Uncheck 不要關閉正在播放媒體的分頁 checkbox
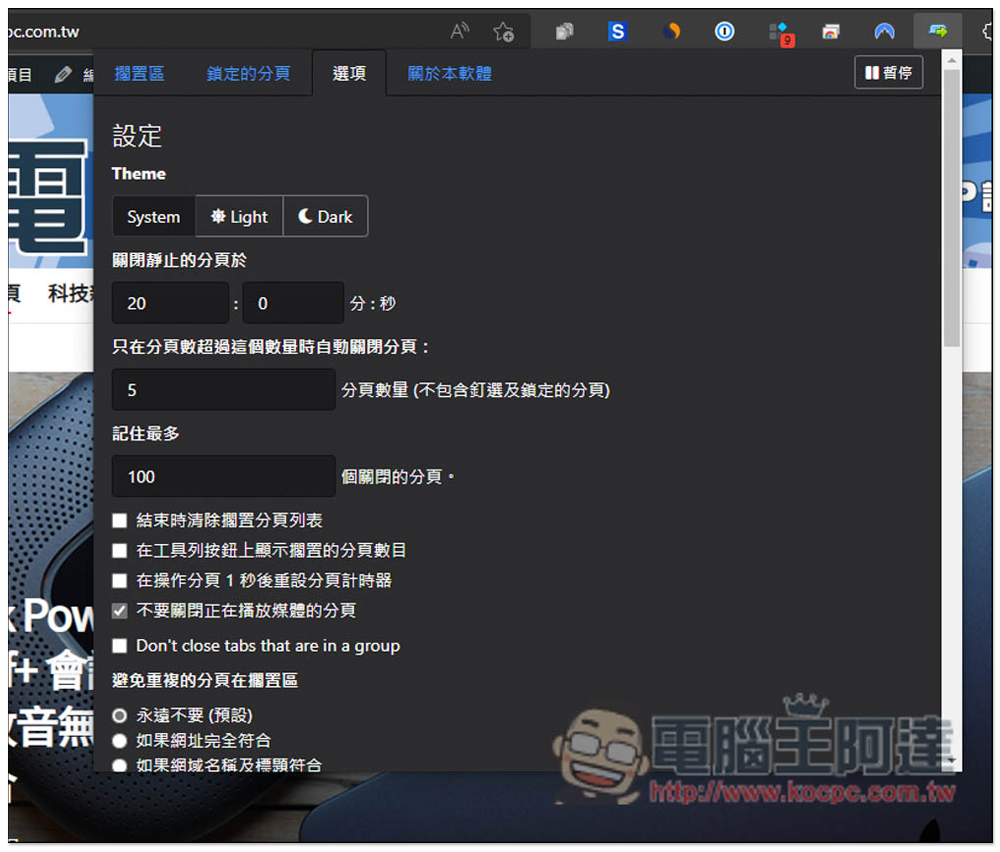 pos(119,611)
